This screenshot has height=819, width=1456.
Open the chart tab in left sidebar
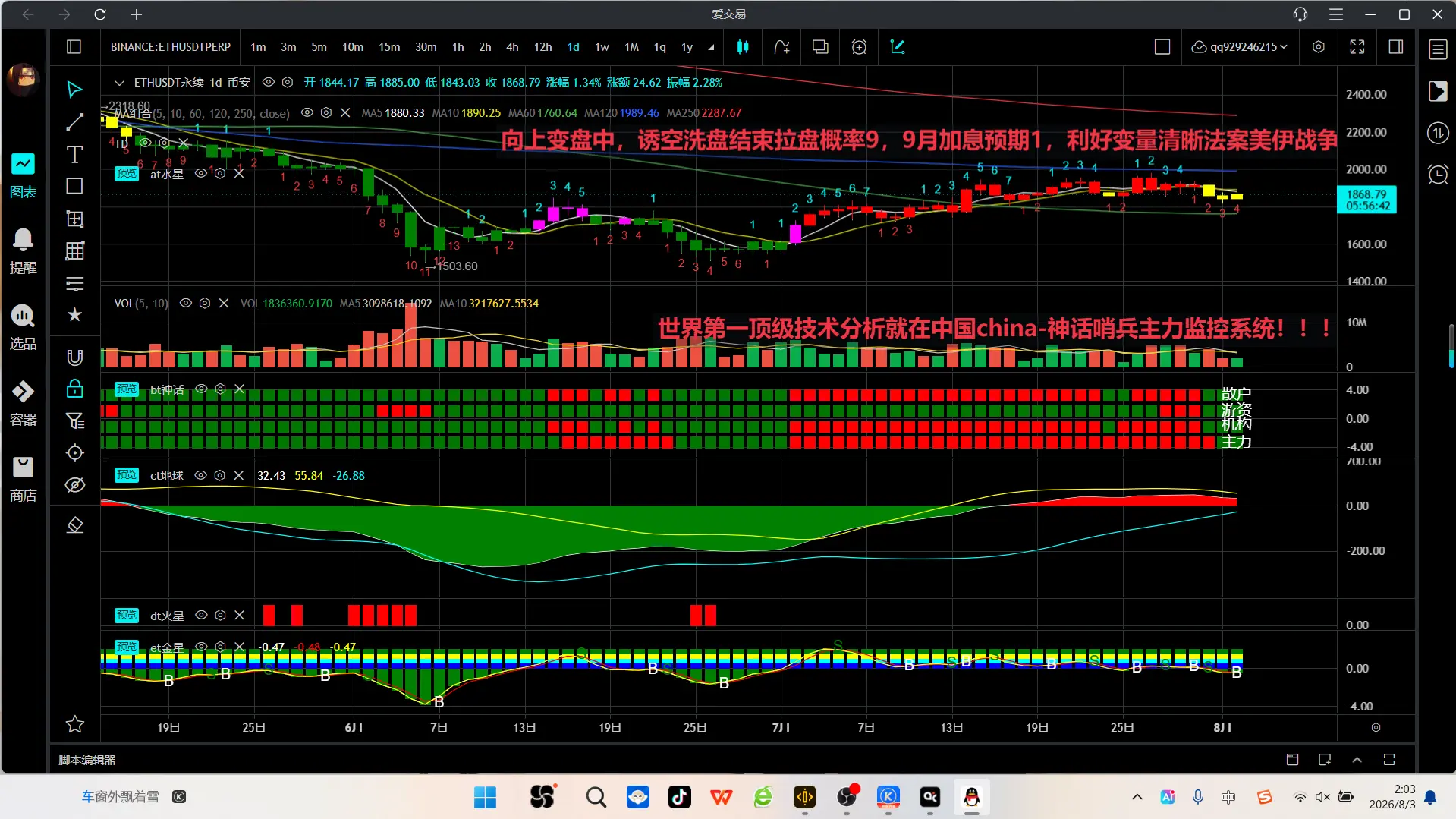pos(23,176)
